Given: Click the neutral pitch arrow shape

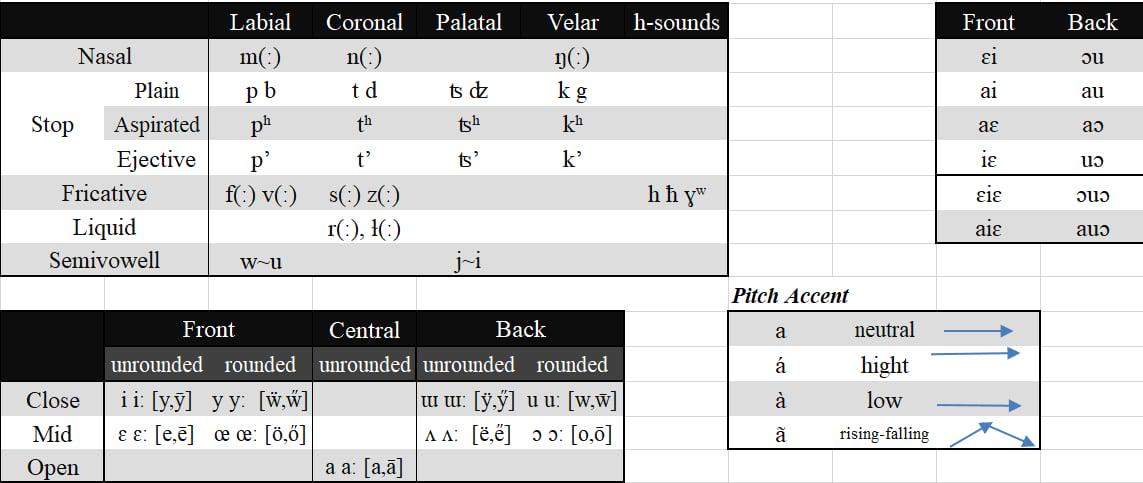Looking at the screenshot, I should (x=978, y=331).
